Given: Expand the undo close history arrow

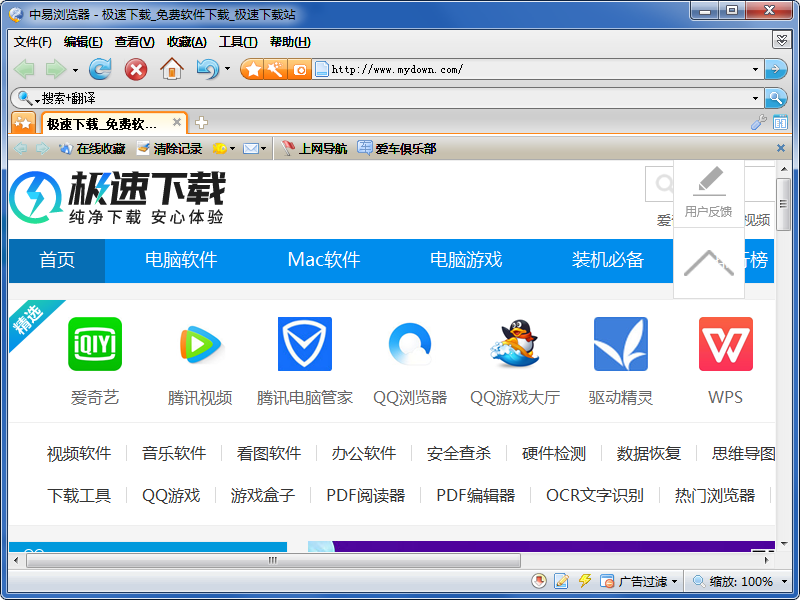Looking at the screenshot, I should (227, 69).
